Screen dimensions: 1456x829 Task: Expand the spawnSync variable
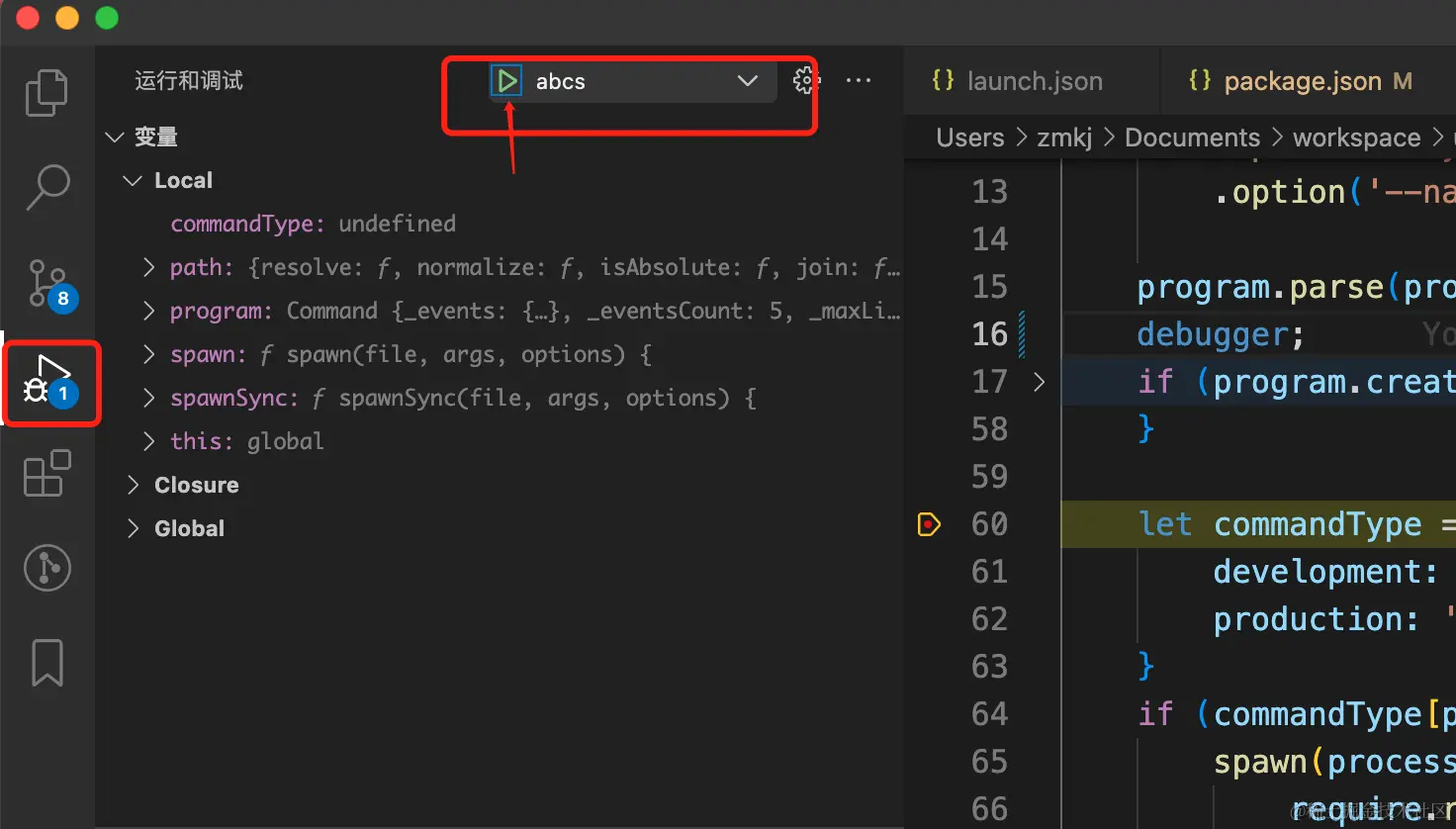(149, 398)
